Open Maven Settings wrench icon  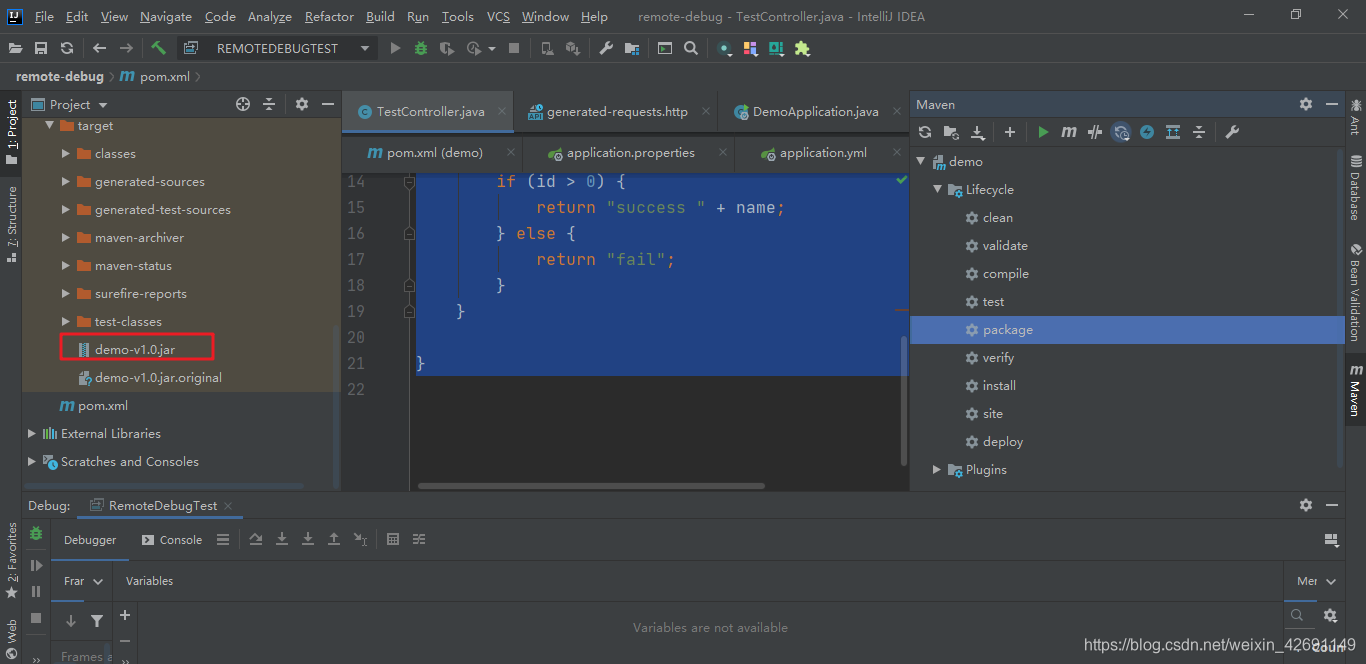1232,132
